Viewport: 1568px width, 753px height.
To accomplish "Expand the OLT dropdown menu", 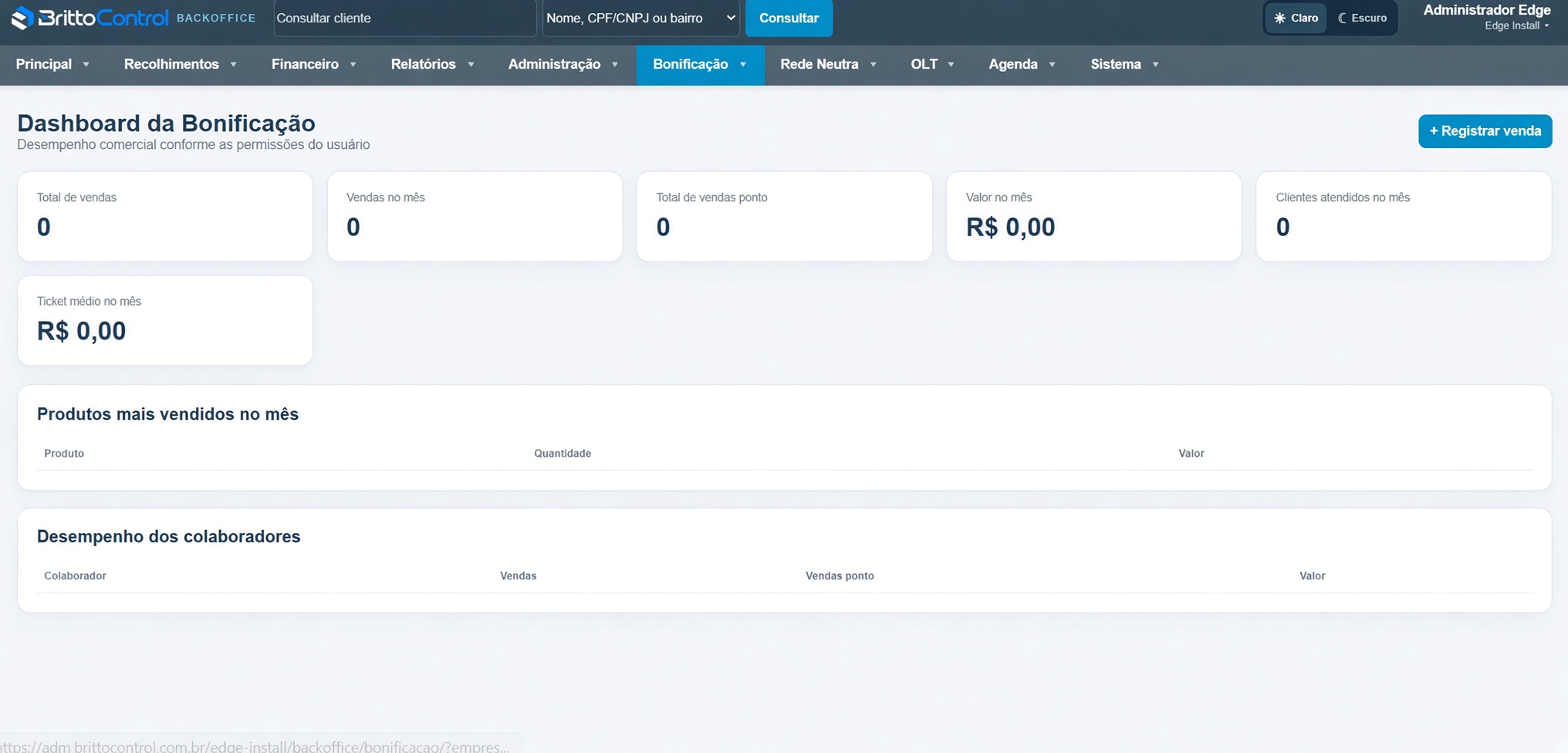I will coord(932,64).
